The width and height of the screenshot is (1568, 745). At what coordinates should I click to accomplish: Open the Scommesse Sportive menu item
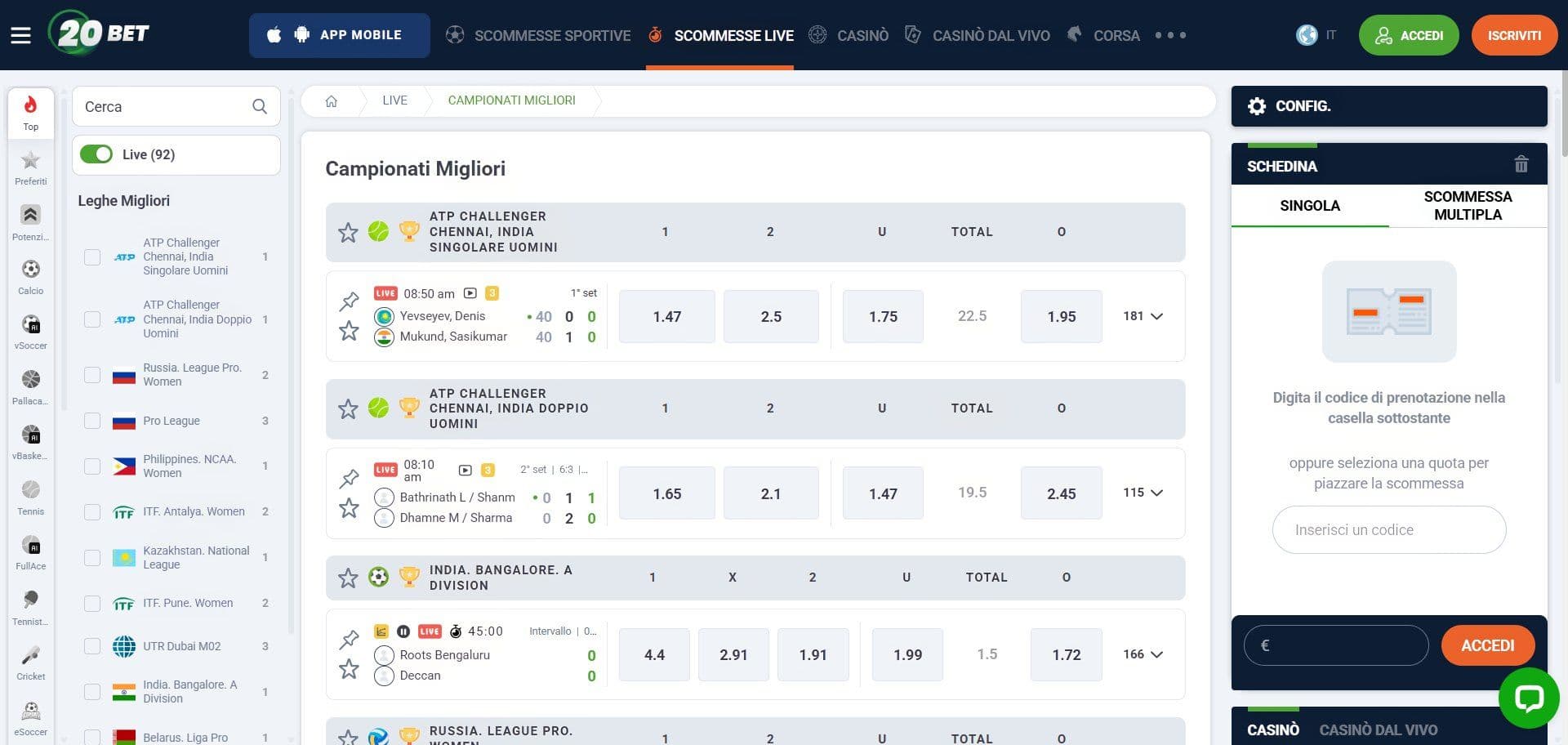click(551, 35)
